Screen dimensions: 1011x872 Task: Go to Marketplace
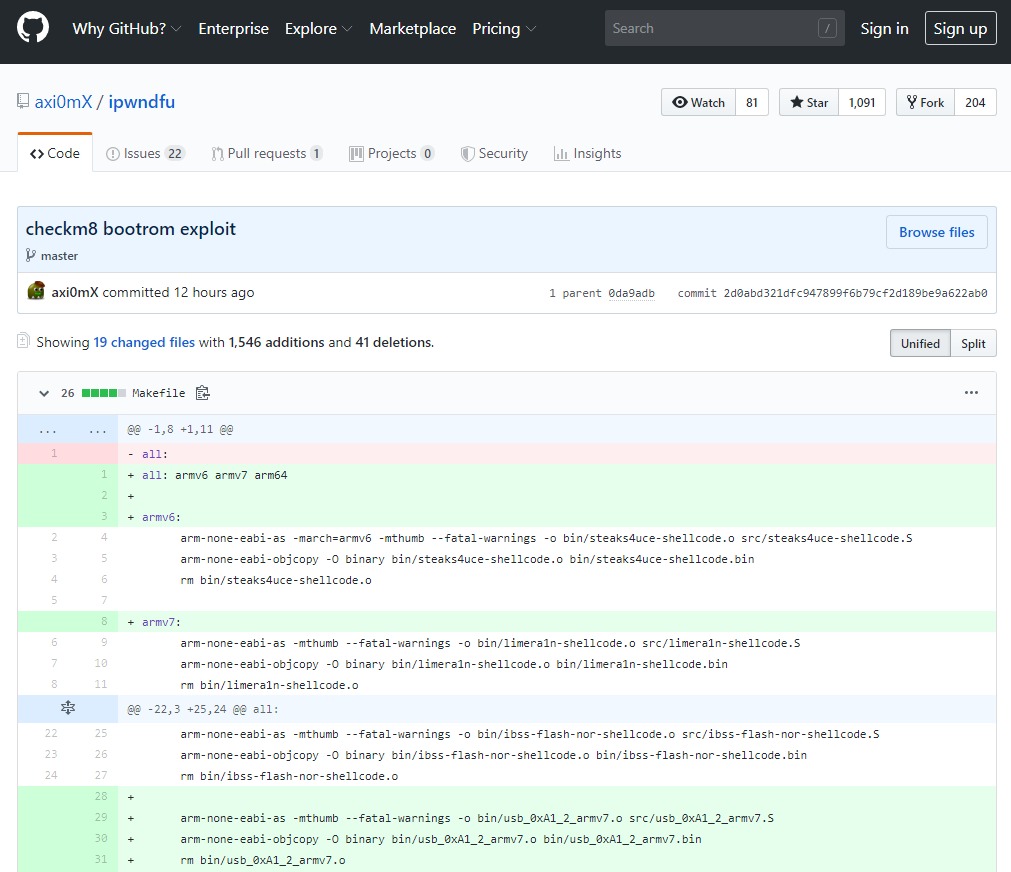[x=413, y=28]
